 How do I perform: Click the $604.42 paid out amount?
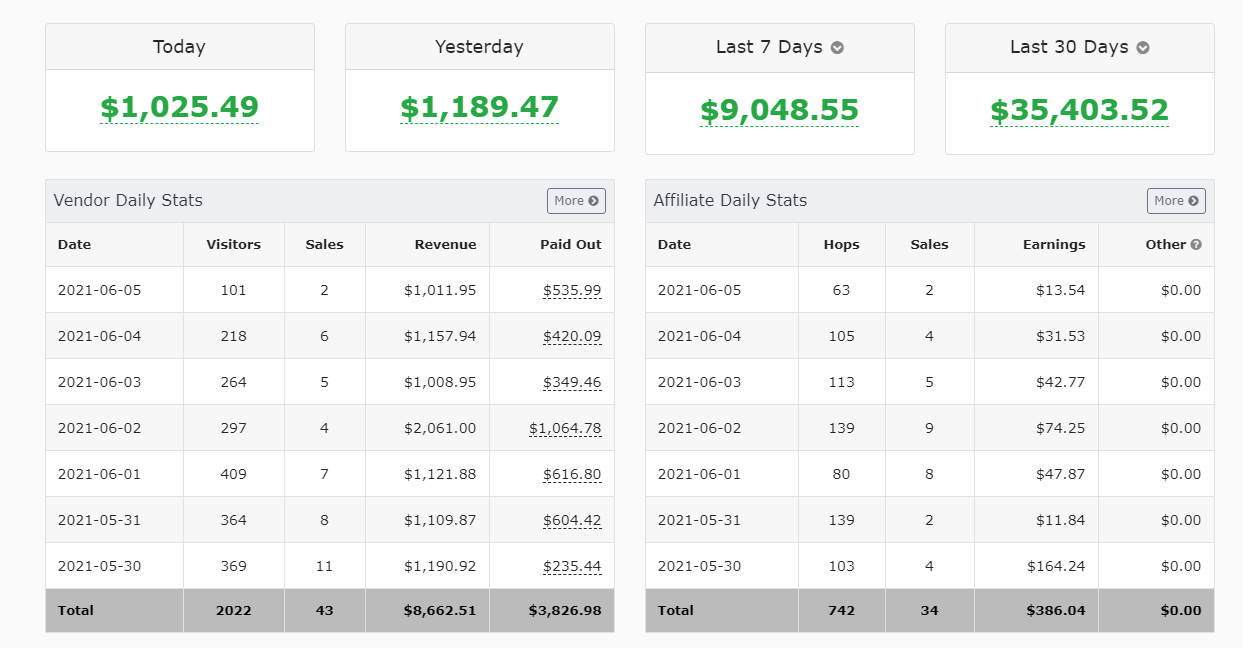click(572, 521)
